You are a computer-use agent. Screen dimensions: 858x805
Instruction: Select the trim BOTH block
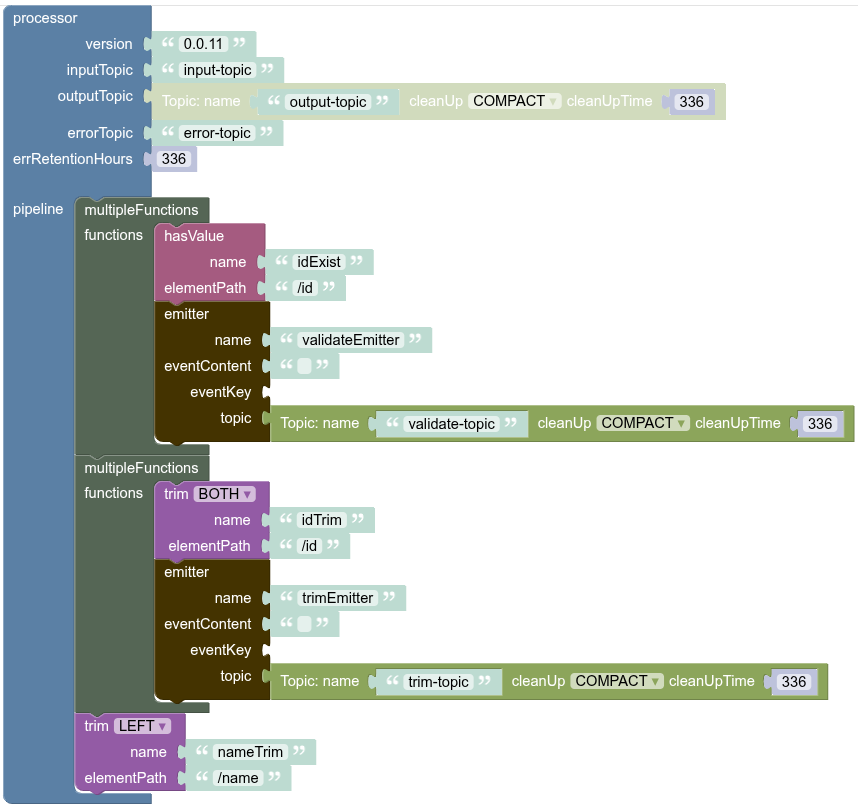pyautogui.click(x=176, y=494)
